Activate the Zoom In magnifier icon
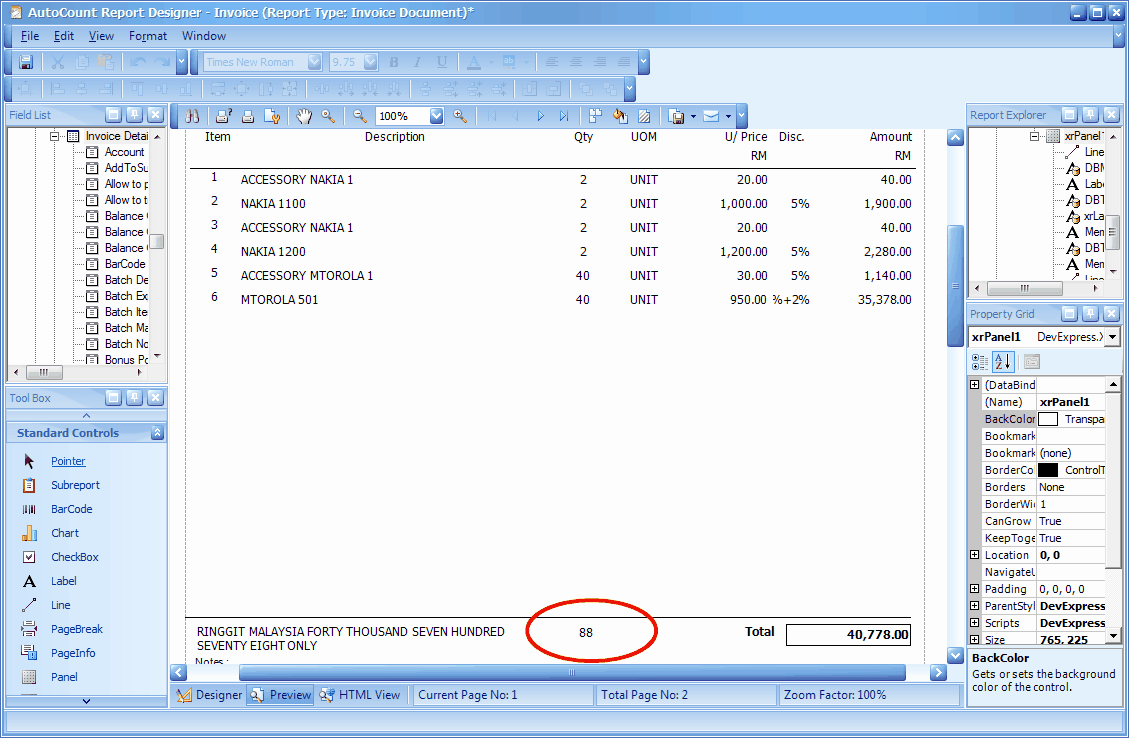This screenshot has height=738, width=1129. click(x=460, y=115)
